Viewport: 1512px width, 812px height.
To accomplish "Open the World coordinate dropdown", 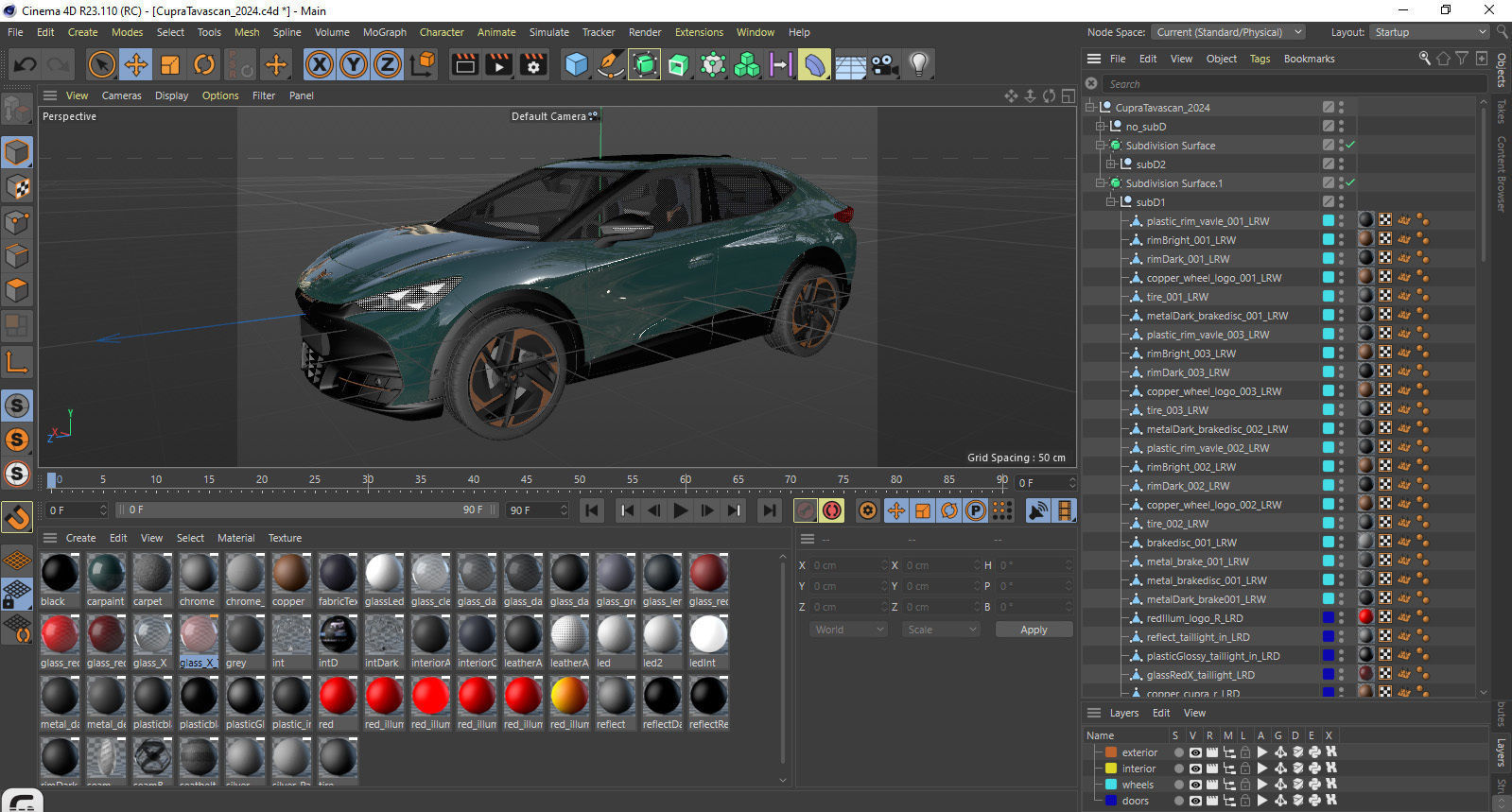I will [x=848, y=630].
